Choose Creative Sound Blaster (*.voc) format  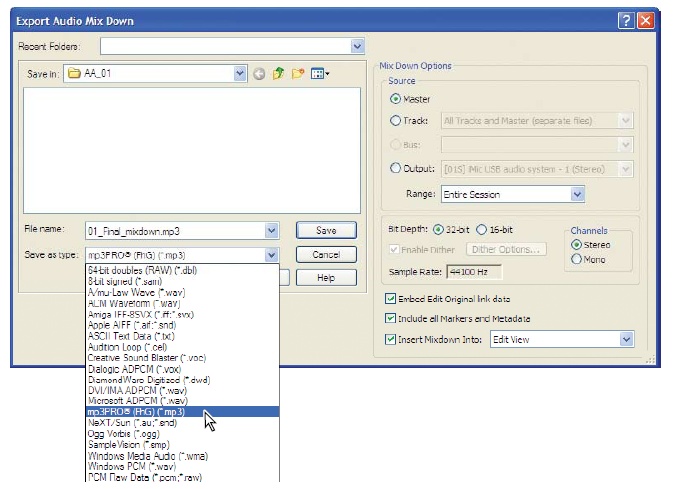click(x=182, y=358)
